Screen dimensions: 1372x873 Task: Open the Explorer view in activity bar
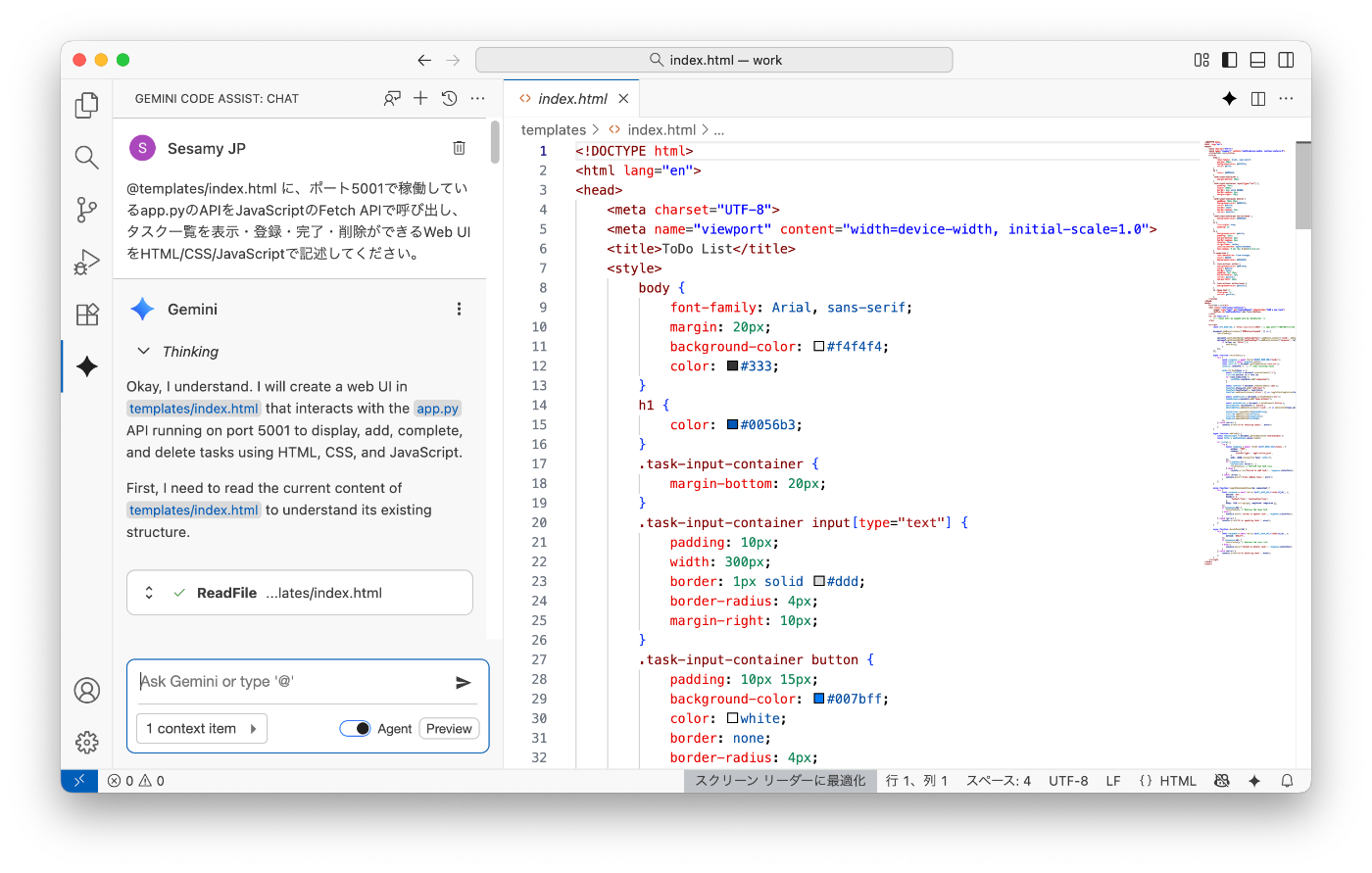(x=86, y=105)
